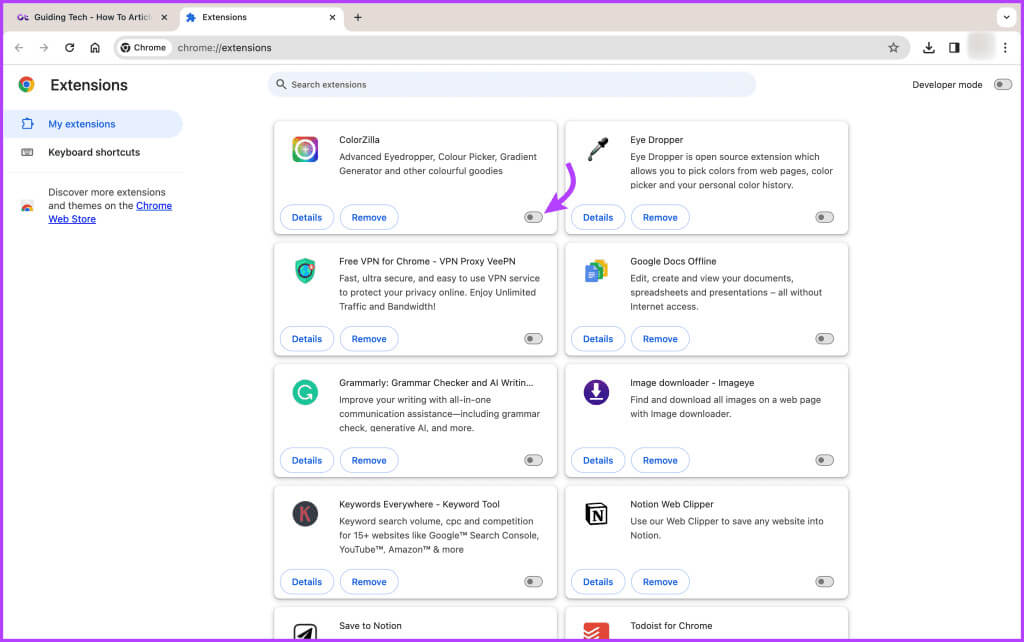
Task: Open Details for Keywords Everywhere
Action: tap(307, 582)
